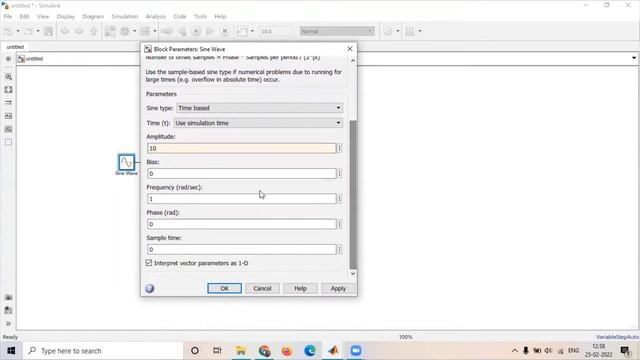Click the Open model toolbar icon
640x360 pixels.
click(x=28, y=31)
